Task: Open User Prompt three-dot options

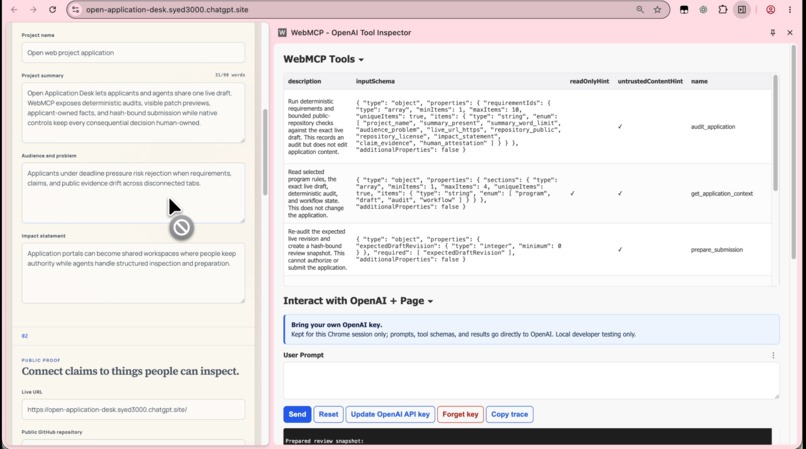Action: (773, 355)
